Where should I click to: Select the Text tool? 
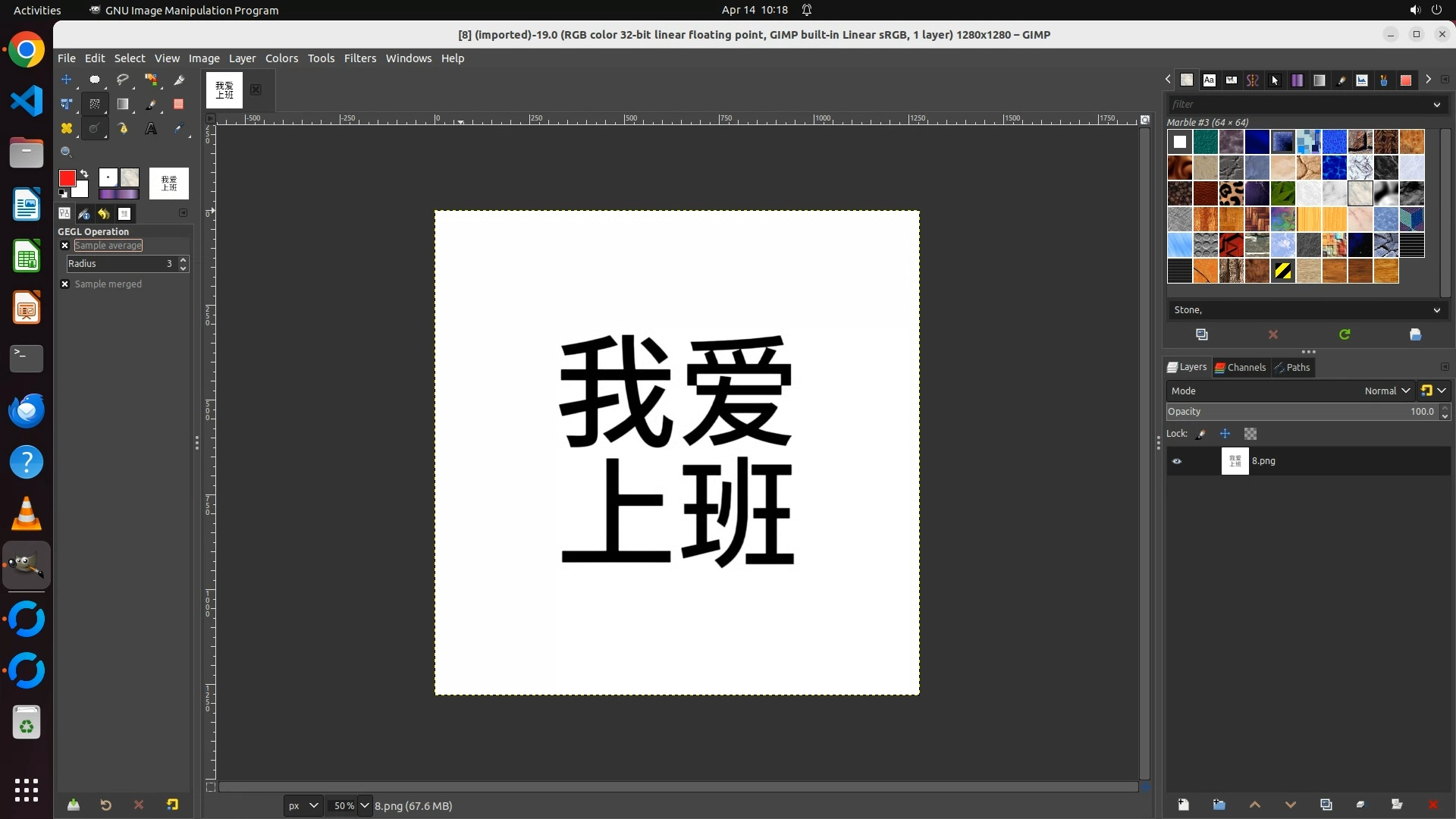(x=151, y=129)
